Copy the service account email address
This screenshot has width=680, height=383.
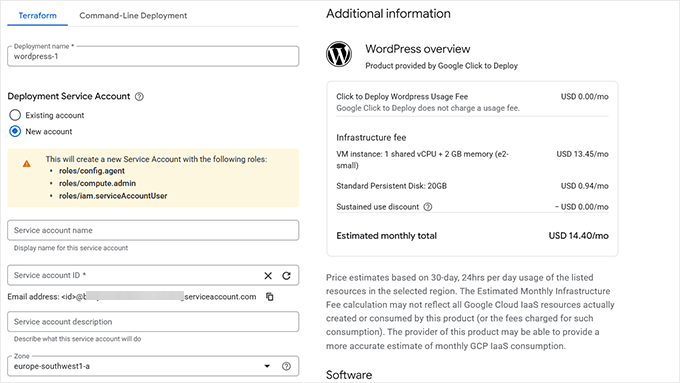coord(270,297)
